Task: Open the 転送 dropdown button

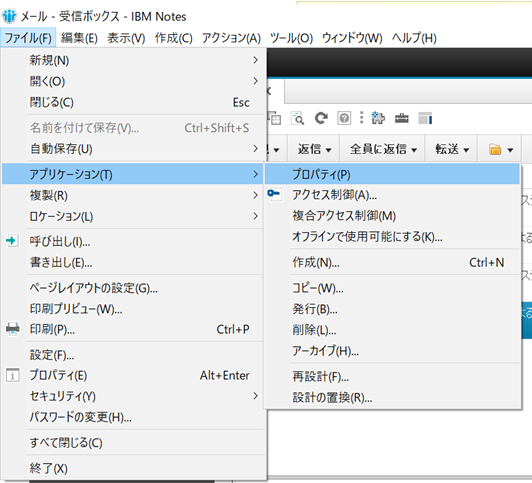Action: point(452,149)
